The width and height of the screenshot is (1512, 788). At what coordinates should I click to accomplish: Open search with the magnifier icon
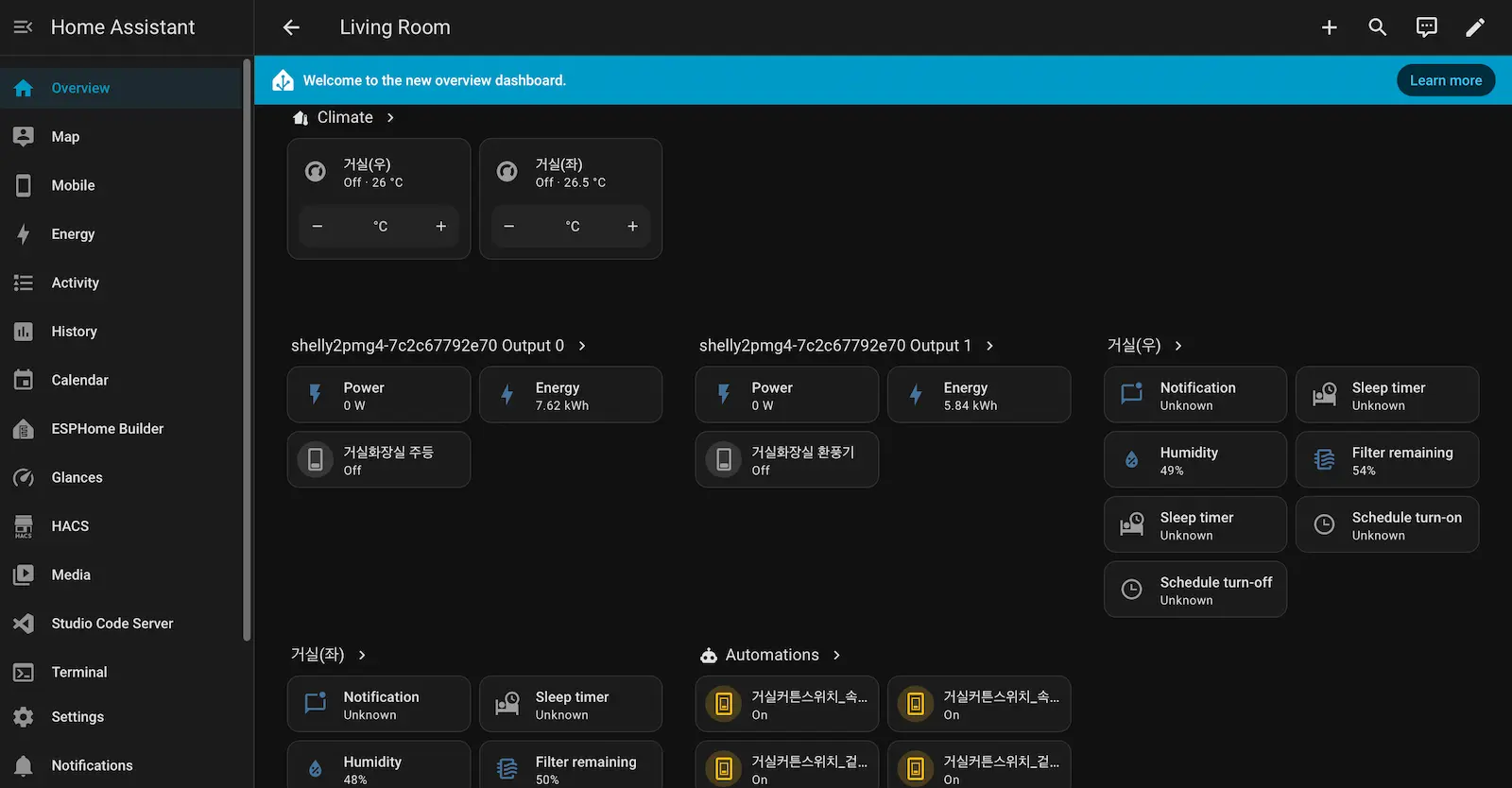pos(1378,27)
